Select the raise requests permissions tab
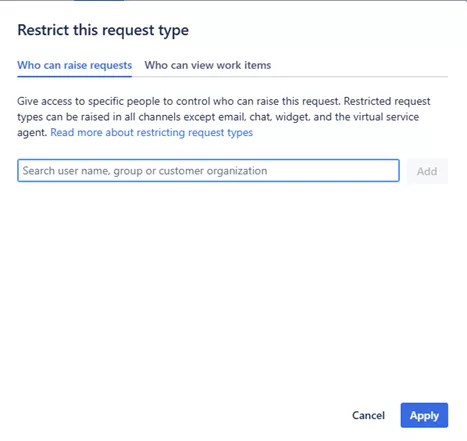 click(x=75, y=65)
